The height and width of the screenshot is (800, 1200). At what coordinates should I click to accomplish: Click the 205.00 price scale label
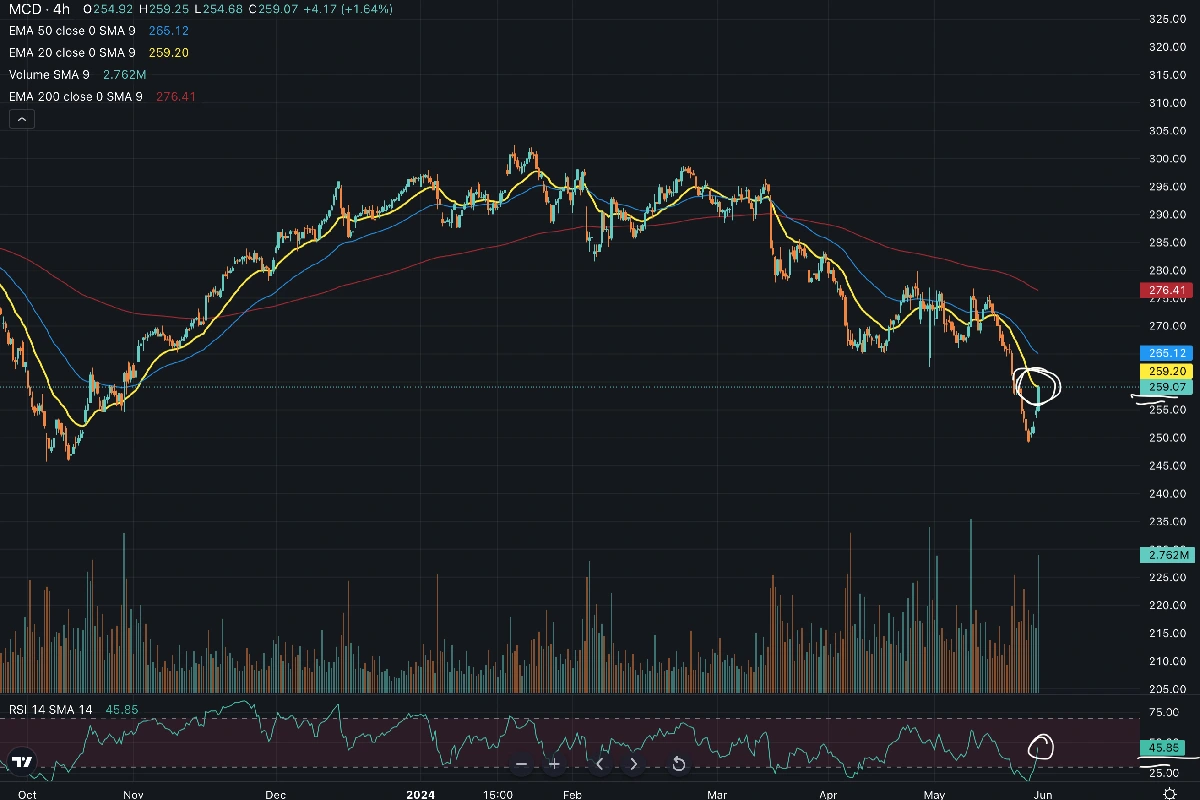tap(1167, 689)
